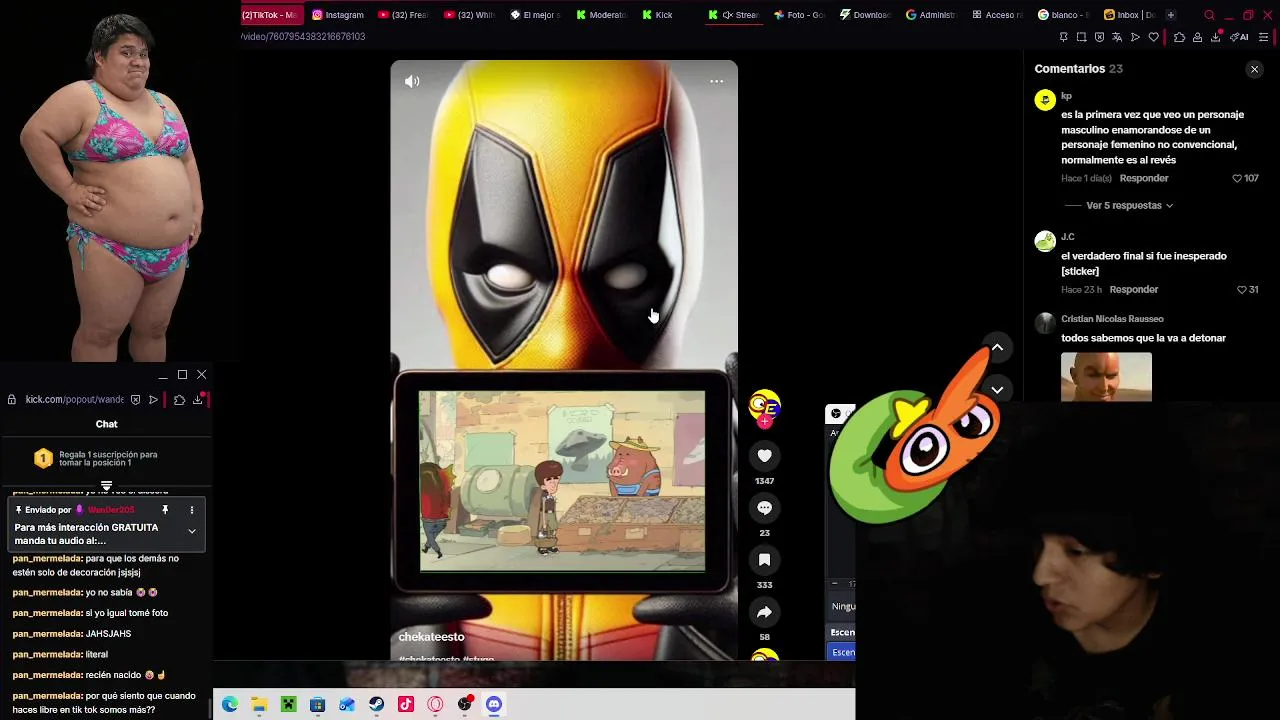Switch to the TikTok browser tab
The image size is (1280, 720).
coord(270,15)
